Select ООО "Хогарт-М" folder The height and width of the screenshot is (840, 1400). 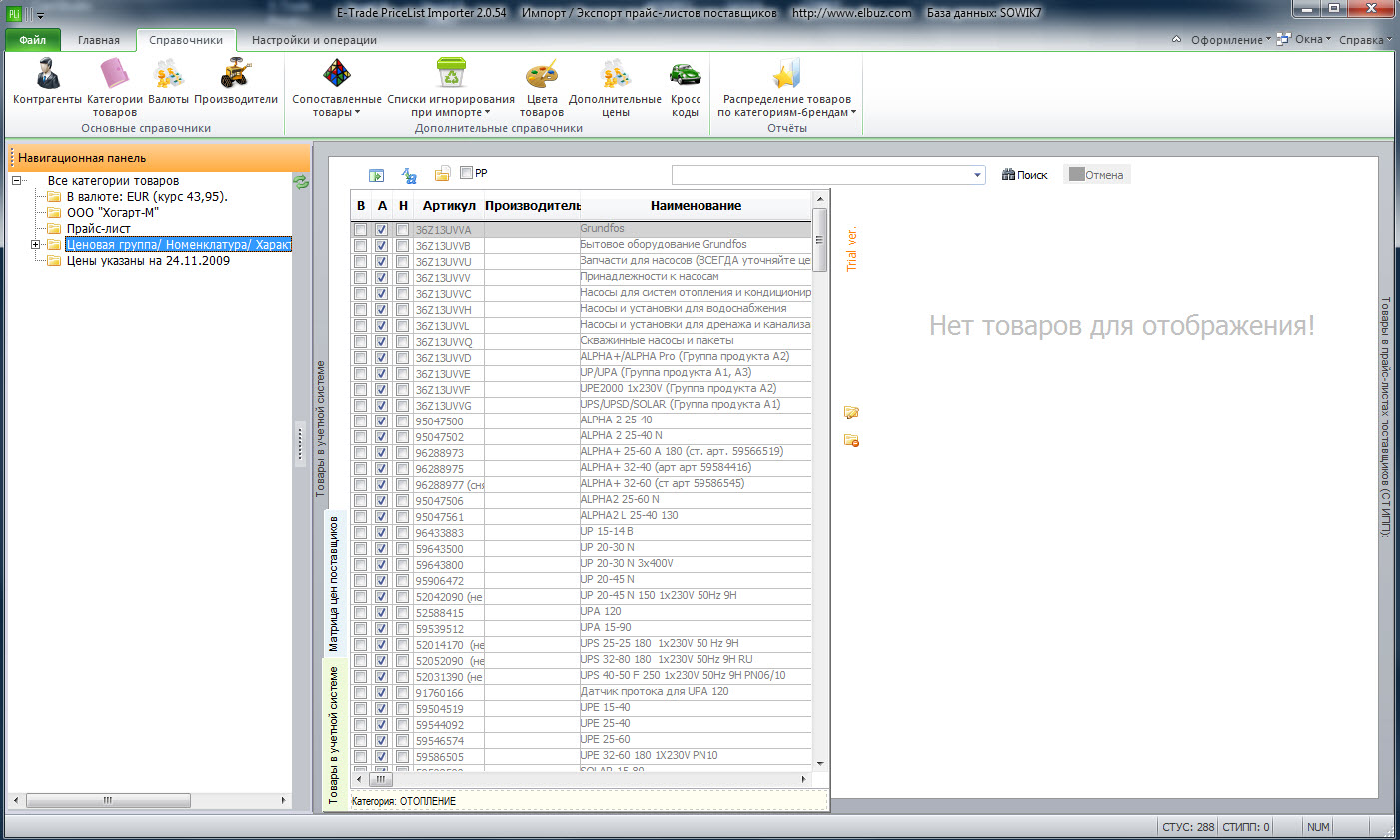coord(112,213)
